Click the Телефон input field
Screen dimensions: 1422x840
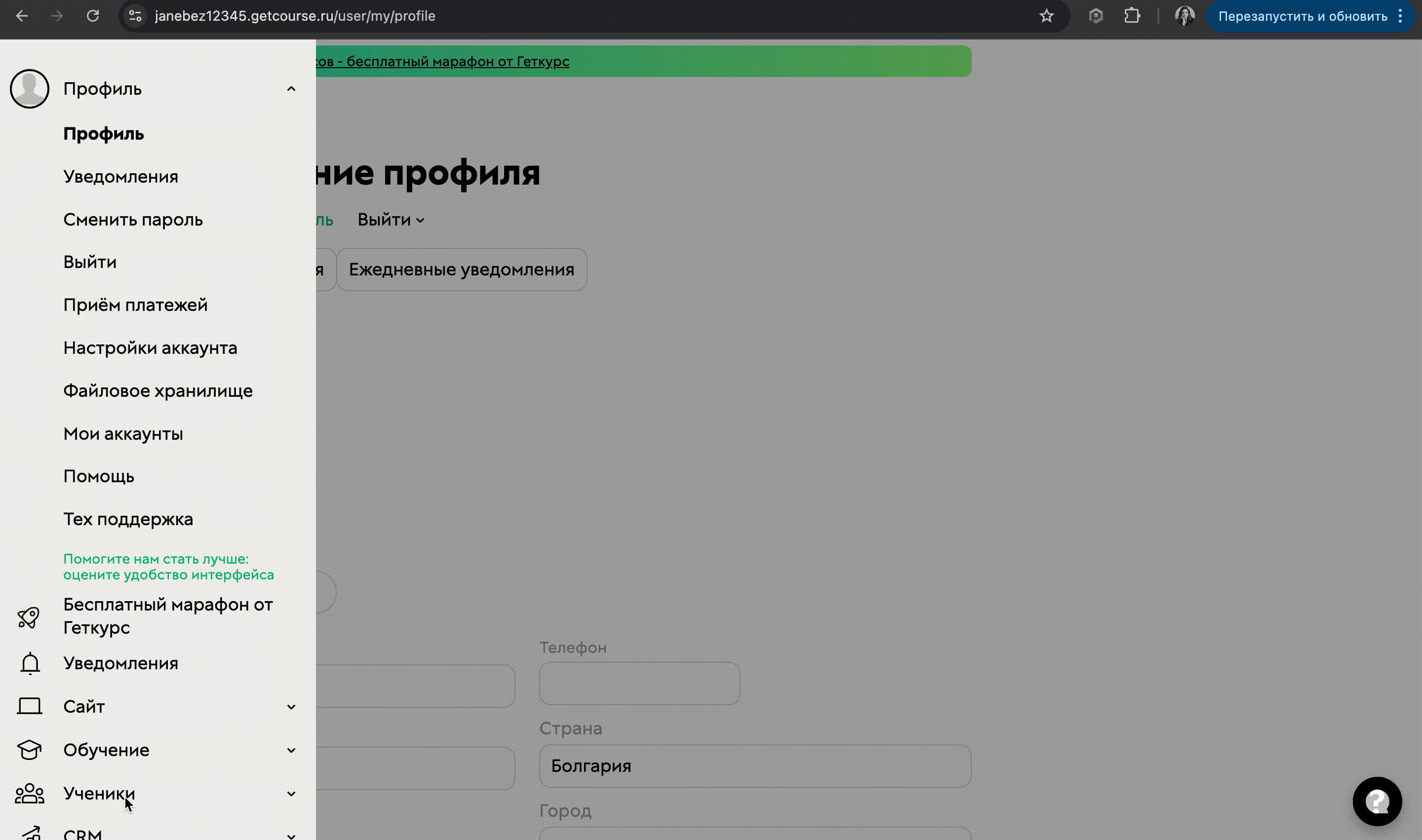639,684
